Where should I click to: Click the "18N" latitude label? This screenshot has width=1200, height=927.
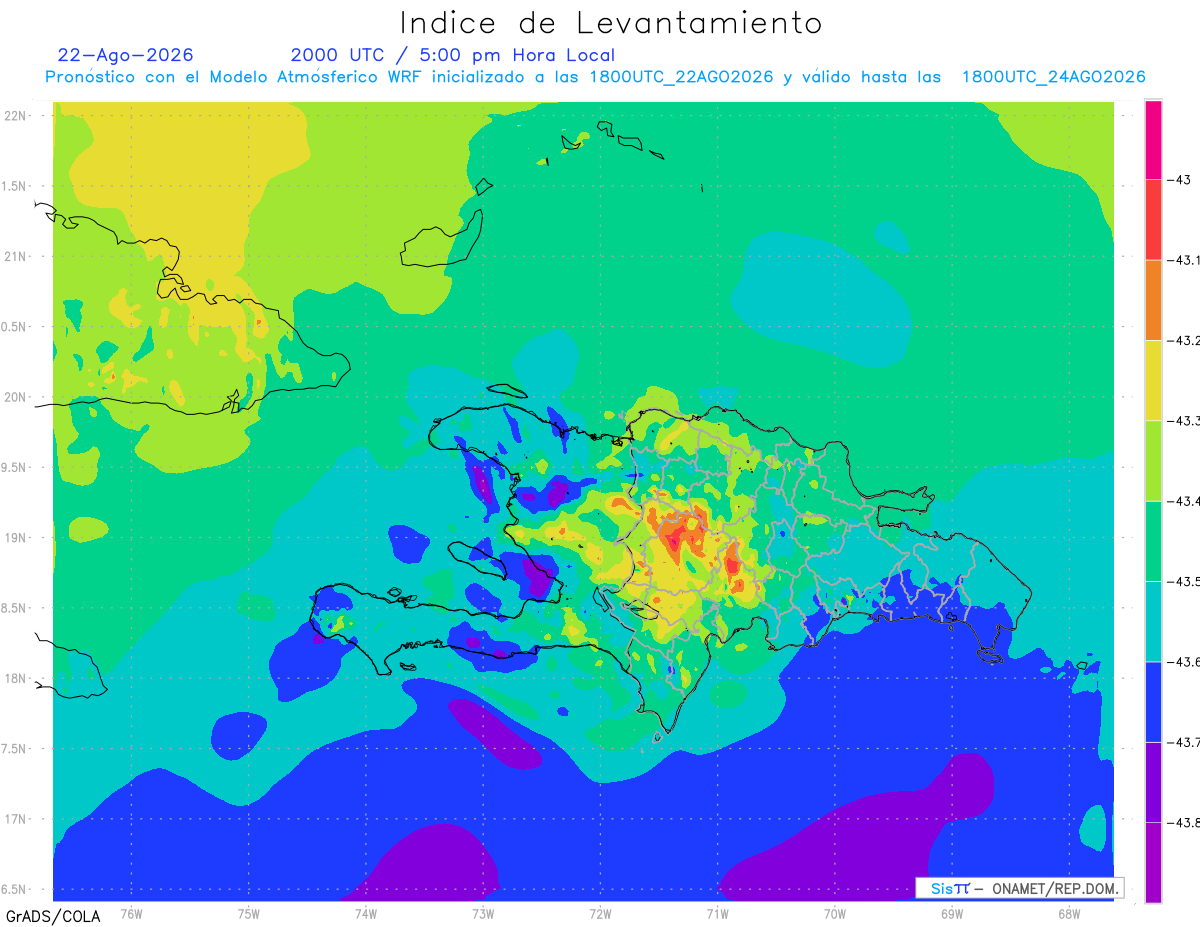pyautogui.click(x=16, y=678)
